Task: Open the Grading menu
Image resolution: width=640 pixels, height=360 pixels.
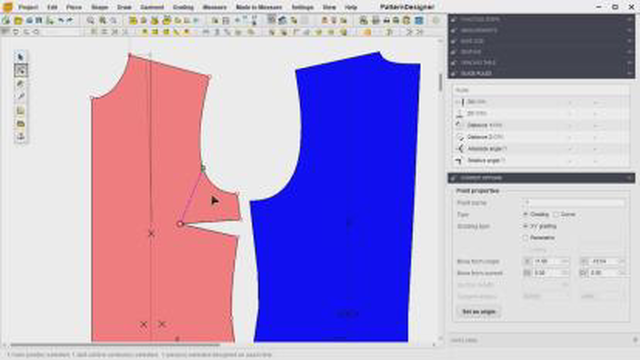Action: pos(183,7)
